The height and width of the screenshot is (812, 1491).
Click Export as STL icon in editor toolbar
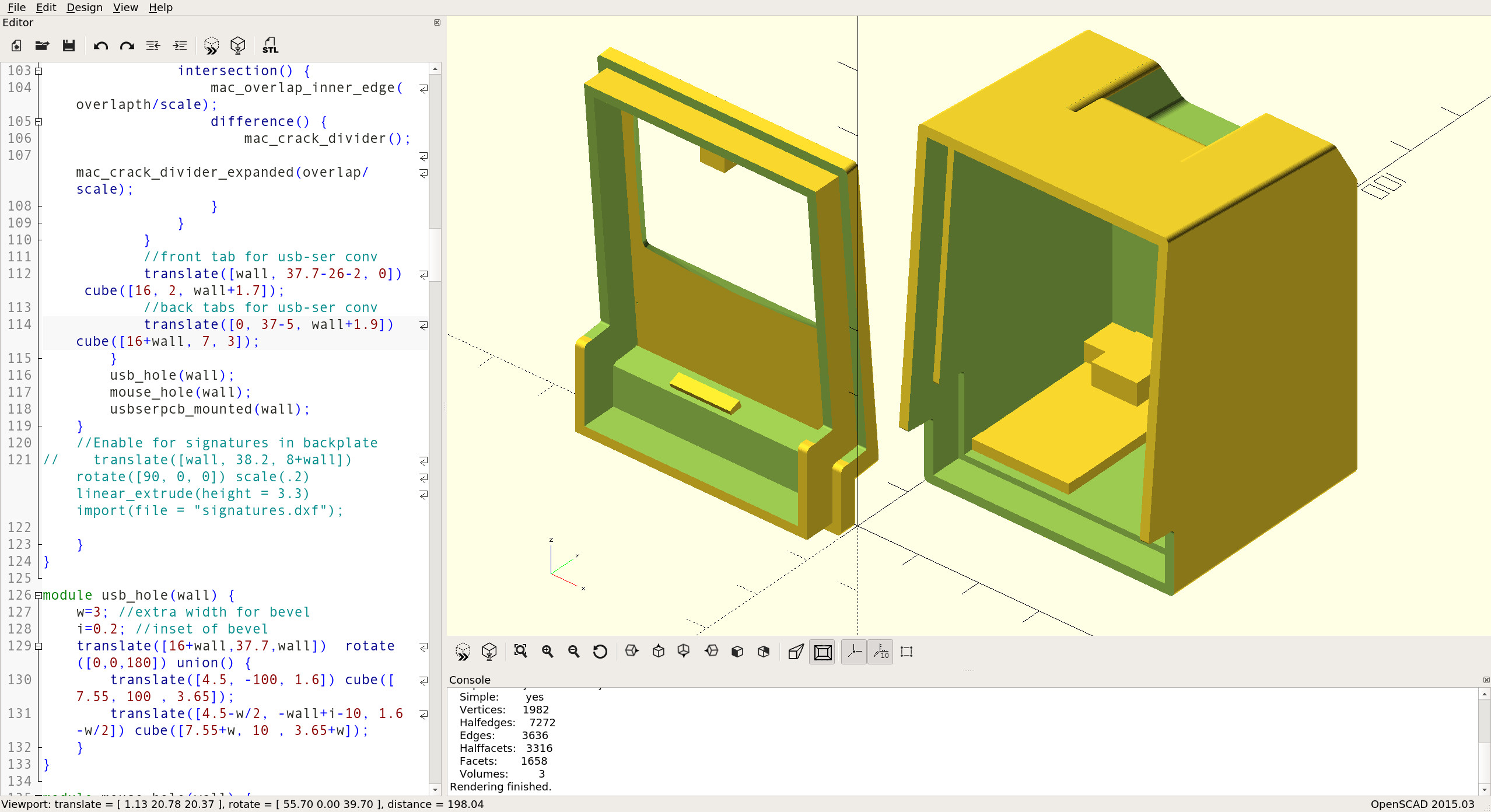pyautogui.click(x=270, y=45)
